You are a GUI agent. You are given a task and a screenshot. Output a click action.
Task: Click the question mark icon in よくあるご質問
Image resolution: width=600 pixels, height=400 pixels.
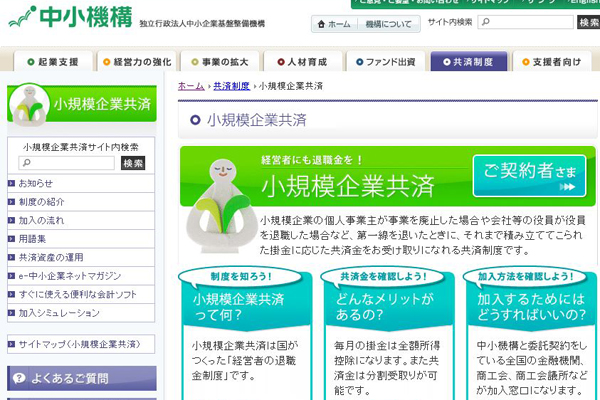(19, 378)
